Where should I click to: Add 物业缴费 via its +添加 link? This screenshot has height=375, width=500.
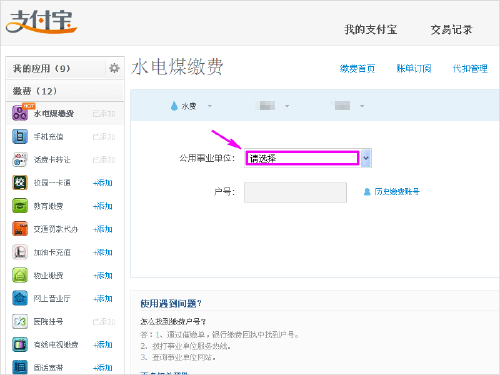tap(103, 275)
